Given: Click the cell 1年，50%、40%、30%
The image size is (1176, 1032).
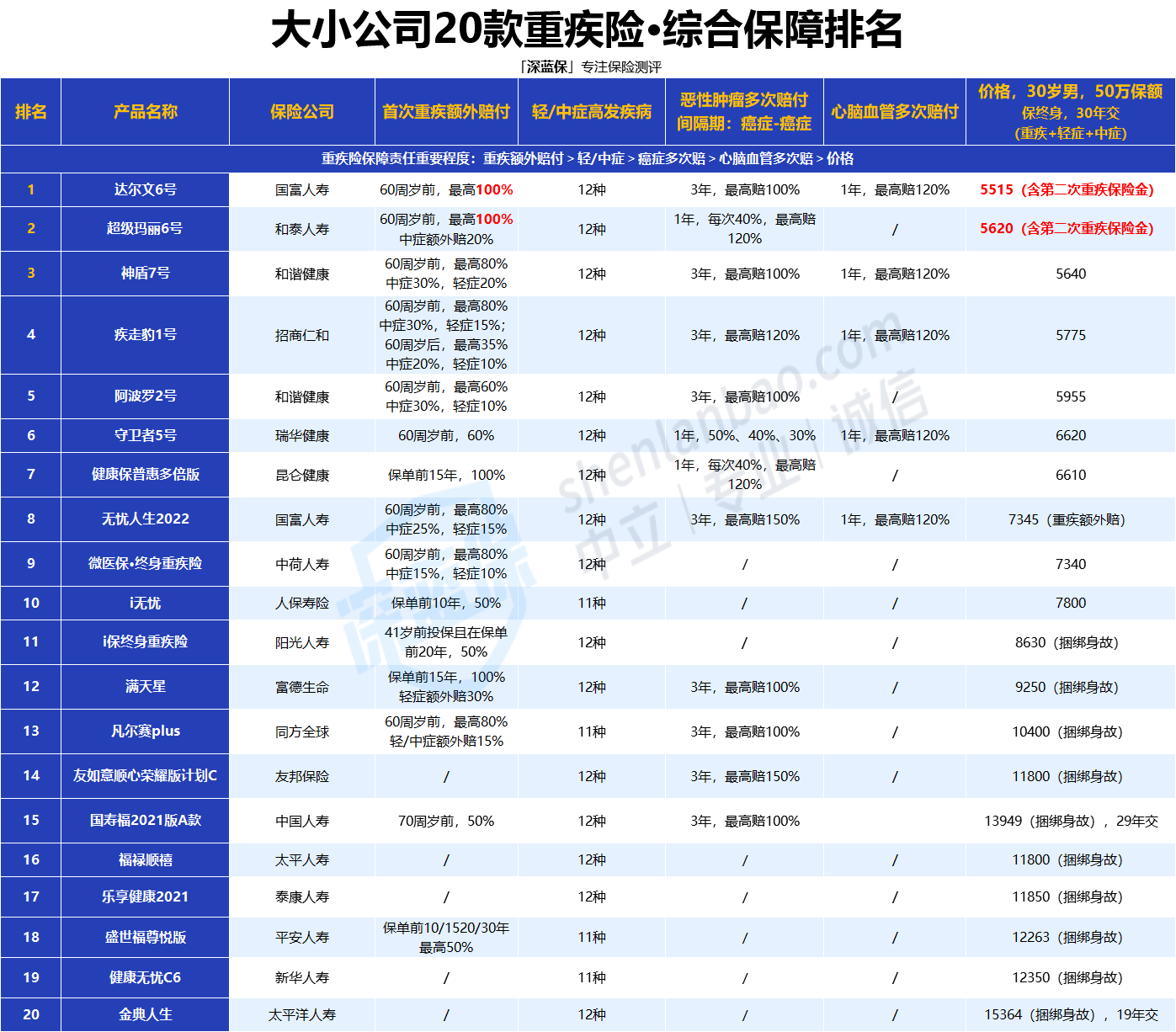Looking at the screenshot, I should (745, 435).
